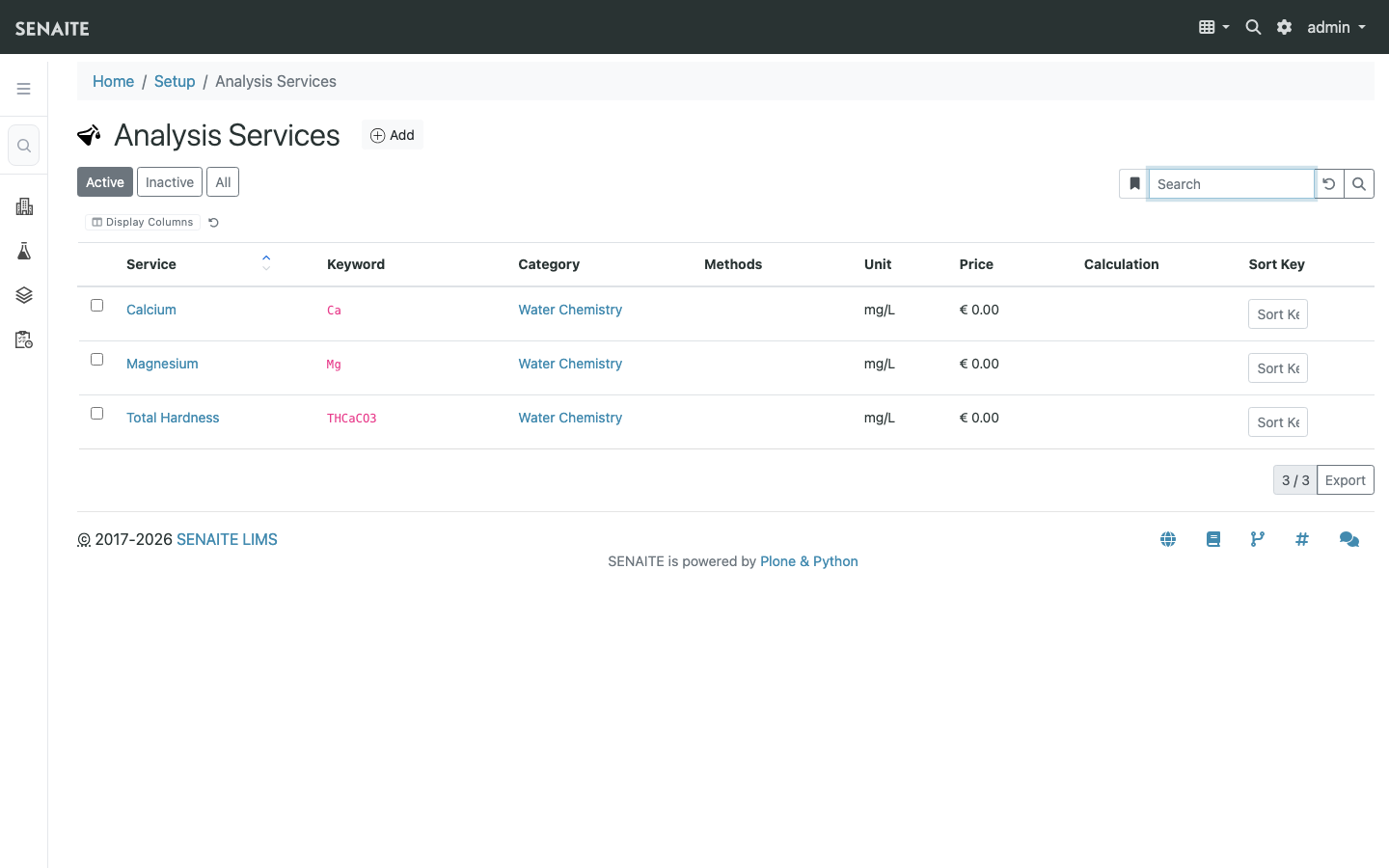The height and width of the screenshot is (868, 1389).
Task: Open the Calcium service link
Action: point(151,310)
